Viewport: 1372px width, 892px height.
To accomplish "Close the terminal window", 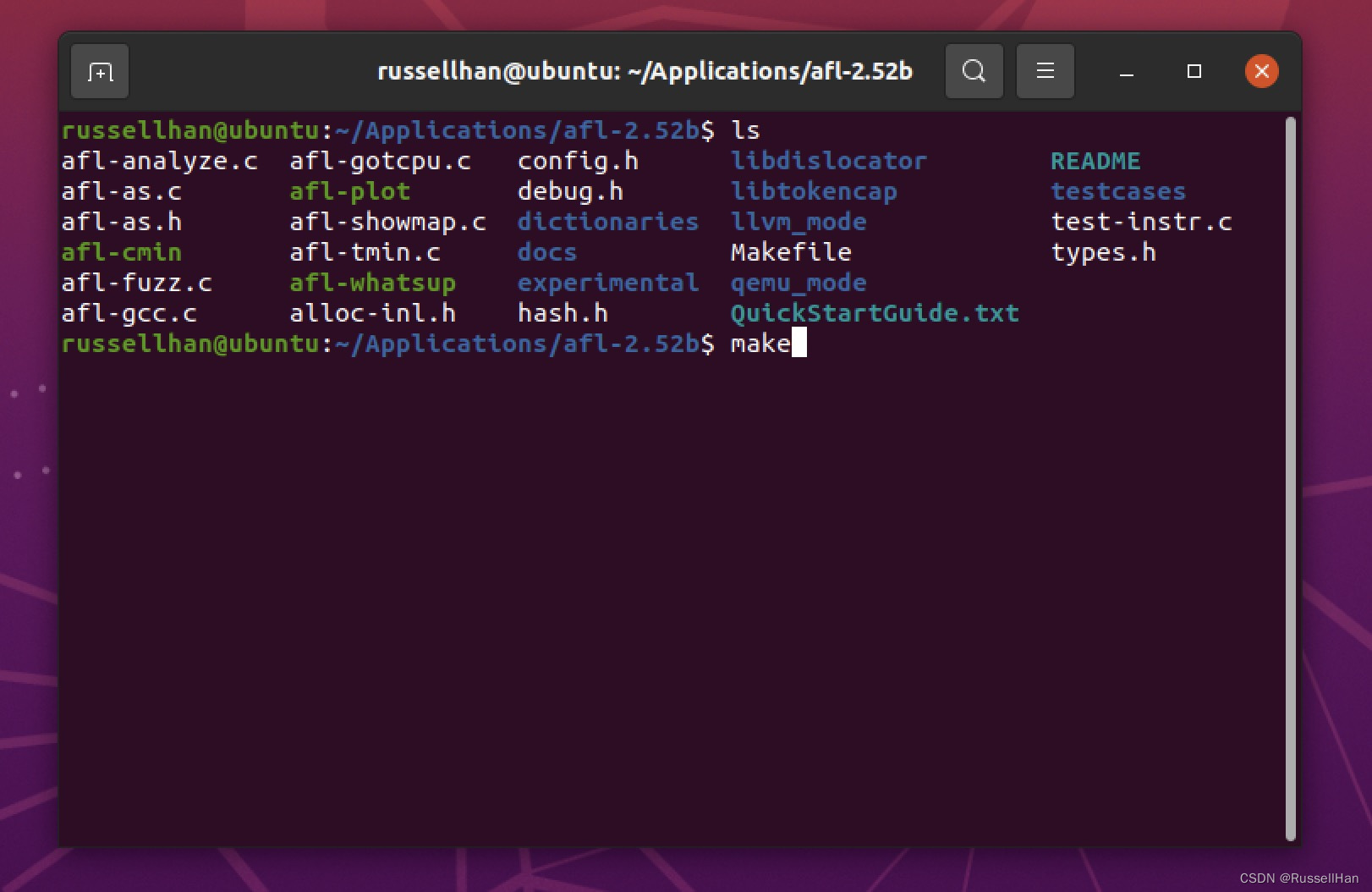I will [x=1261, y=71].
